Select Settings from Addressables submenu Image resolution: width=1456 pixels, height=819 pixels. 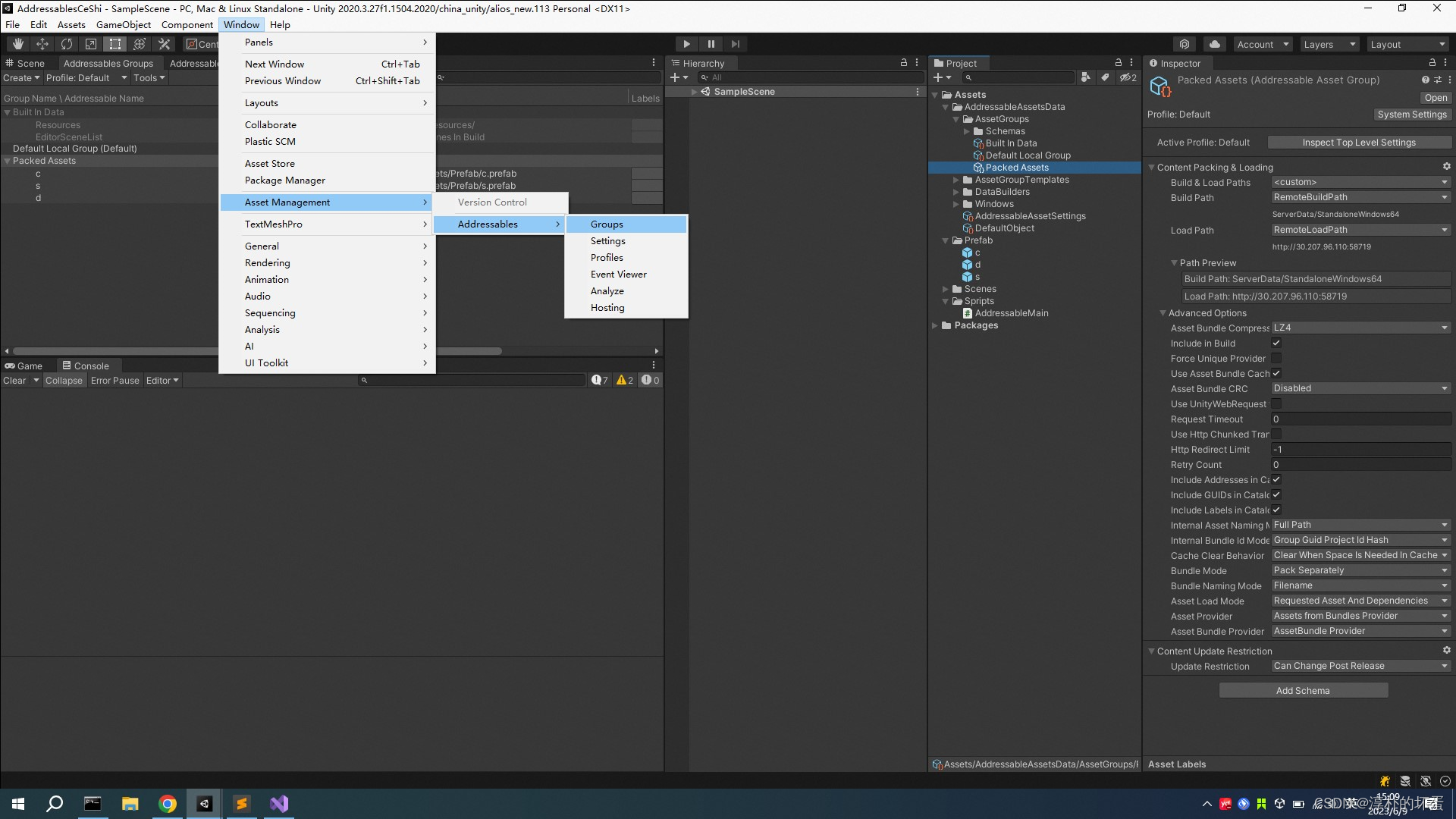point(608,240)
